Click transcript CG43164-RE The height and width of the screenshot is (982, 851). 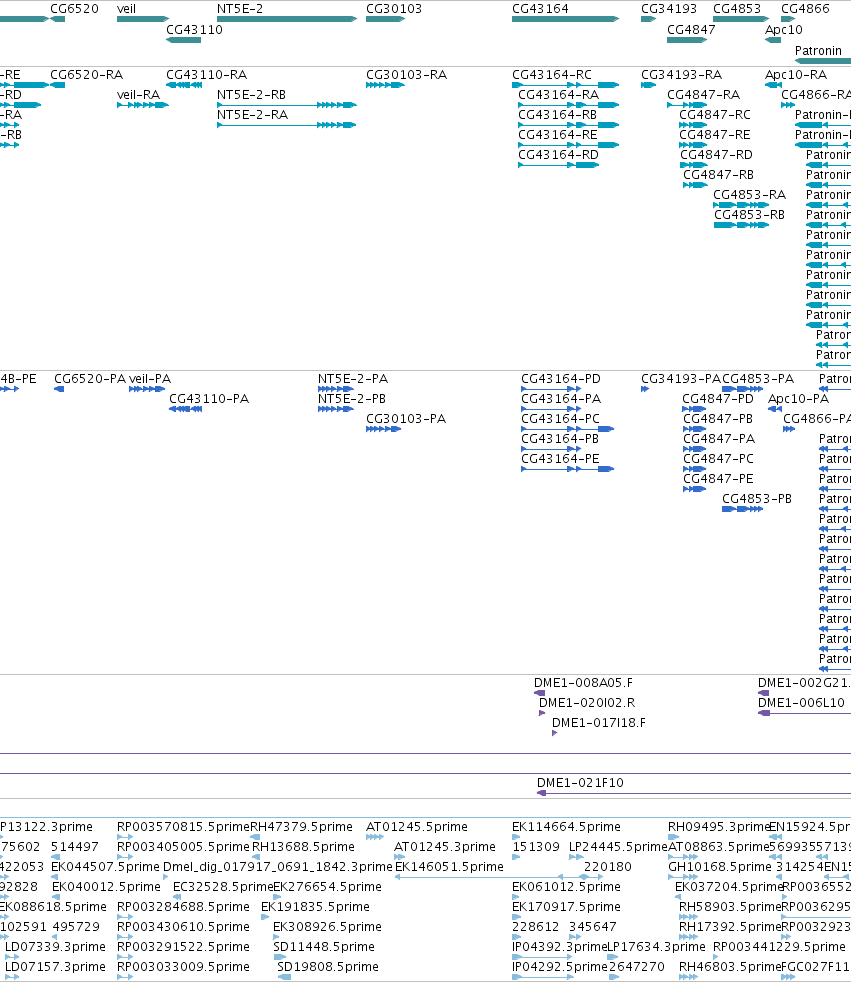tap(558, 135)
